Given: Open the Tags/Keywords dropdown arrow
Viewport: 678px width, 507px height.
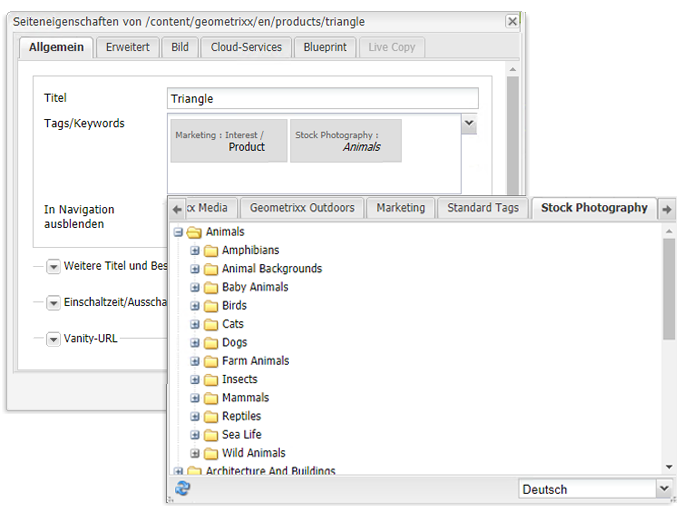Looking at the screenshot, I should tap(469, 124).
